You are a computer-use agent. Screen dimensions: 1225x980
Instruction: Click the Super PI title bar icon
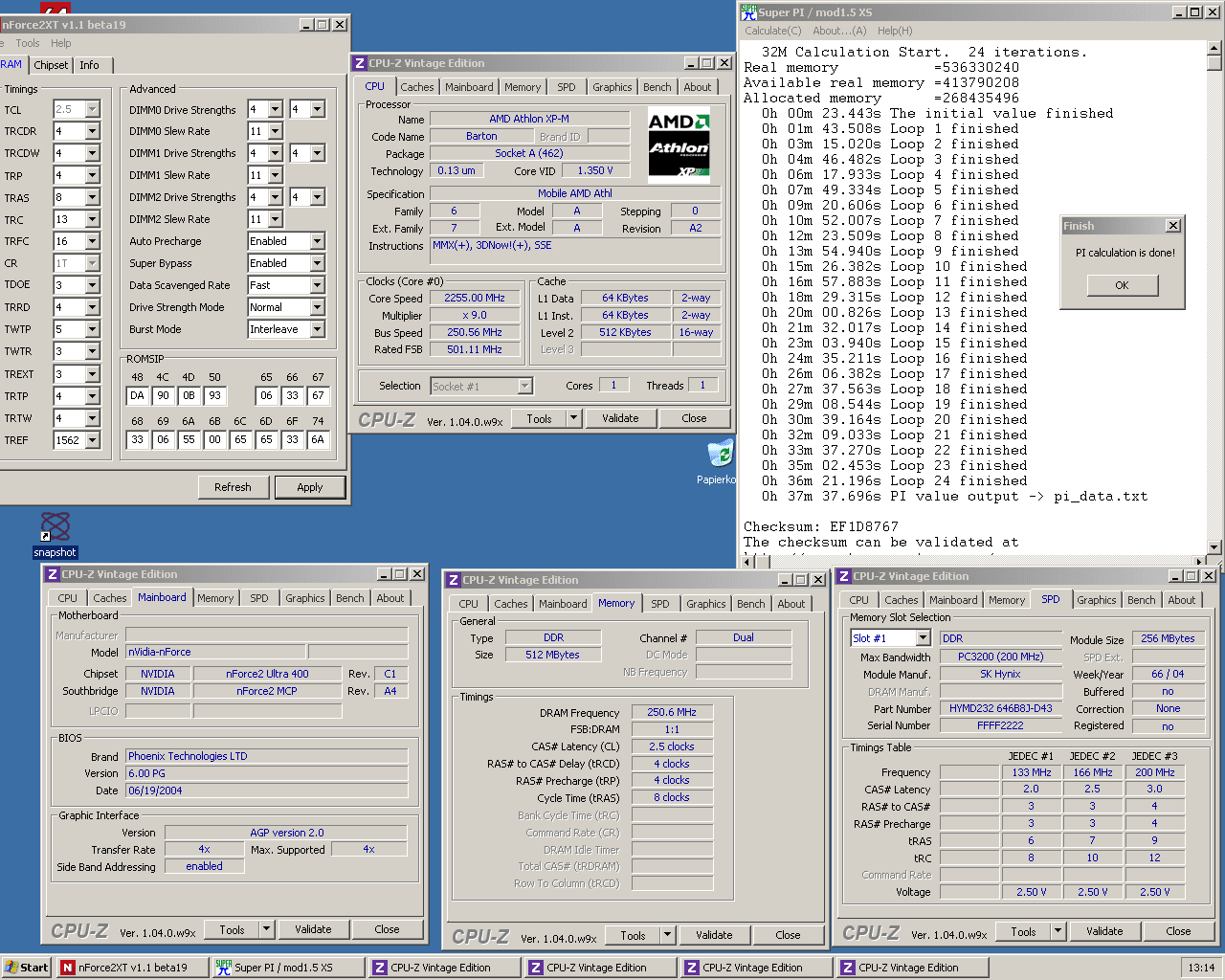pos(748,11)
